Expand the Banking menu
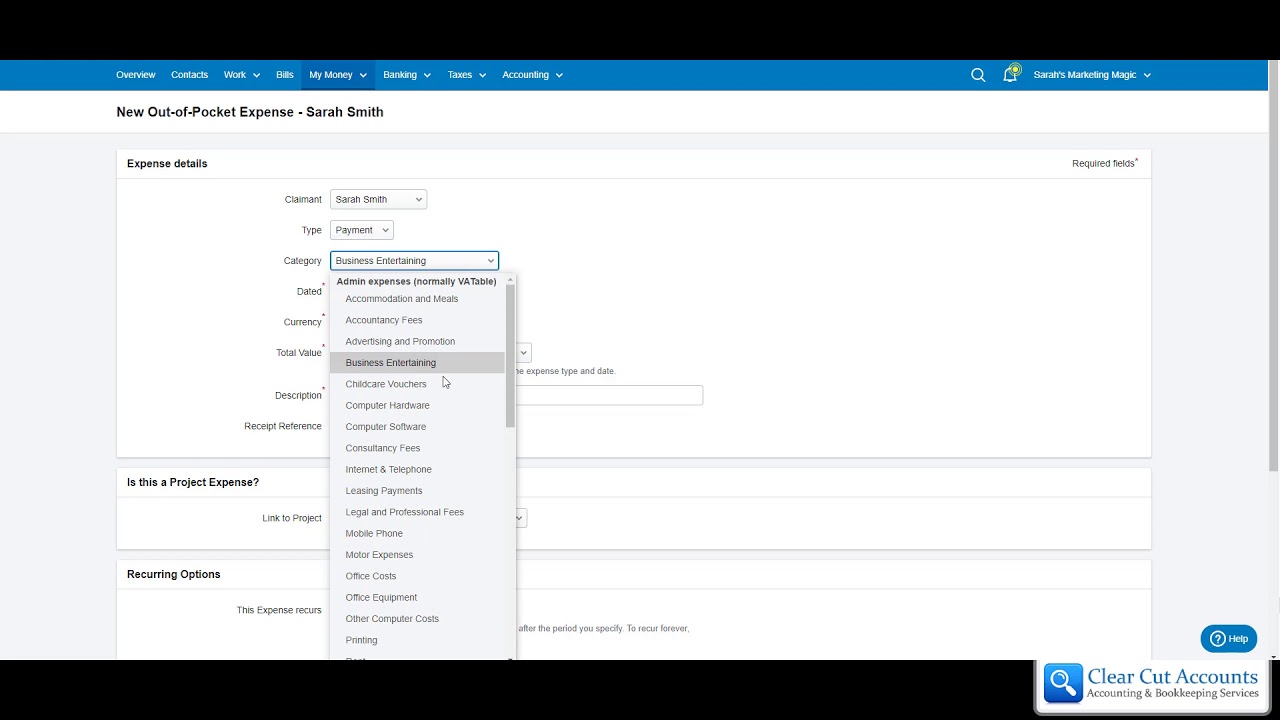The image size is (1280, 720). coord(407,75)
